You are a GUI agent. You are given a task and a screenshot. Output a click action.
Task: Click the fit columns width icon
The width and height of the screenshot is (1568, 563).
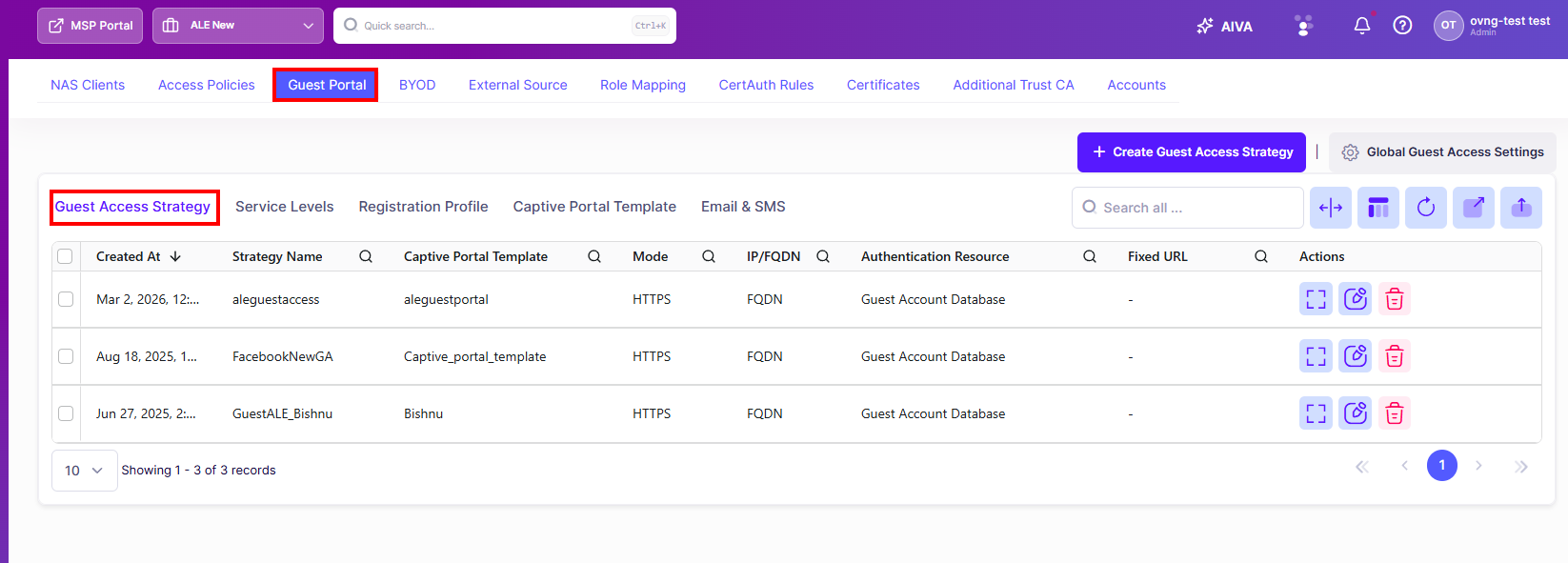coord(1331,208)
